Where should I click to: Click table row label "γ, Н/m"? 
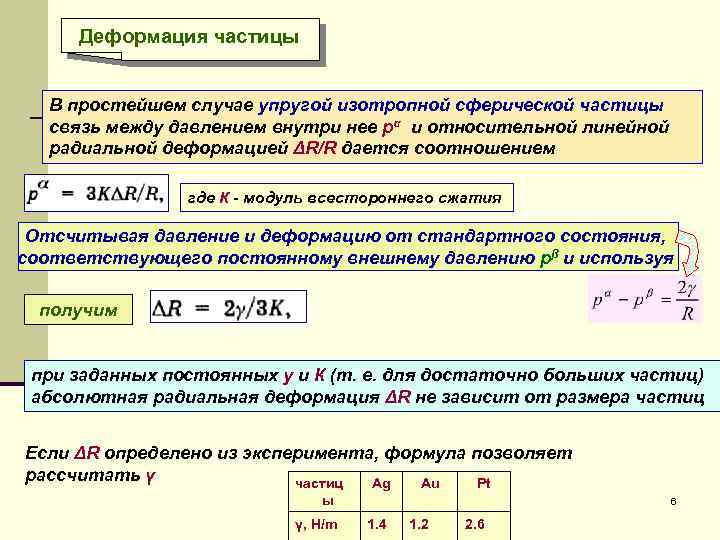(x=316, y=524)
